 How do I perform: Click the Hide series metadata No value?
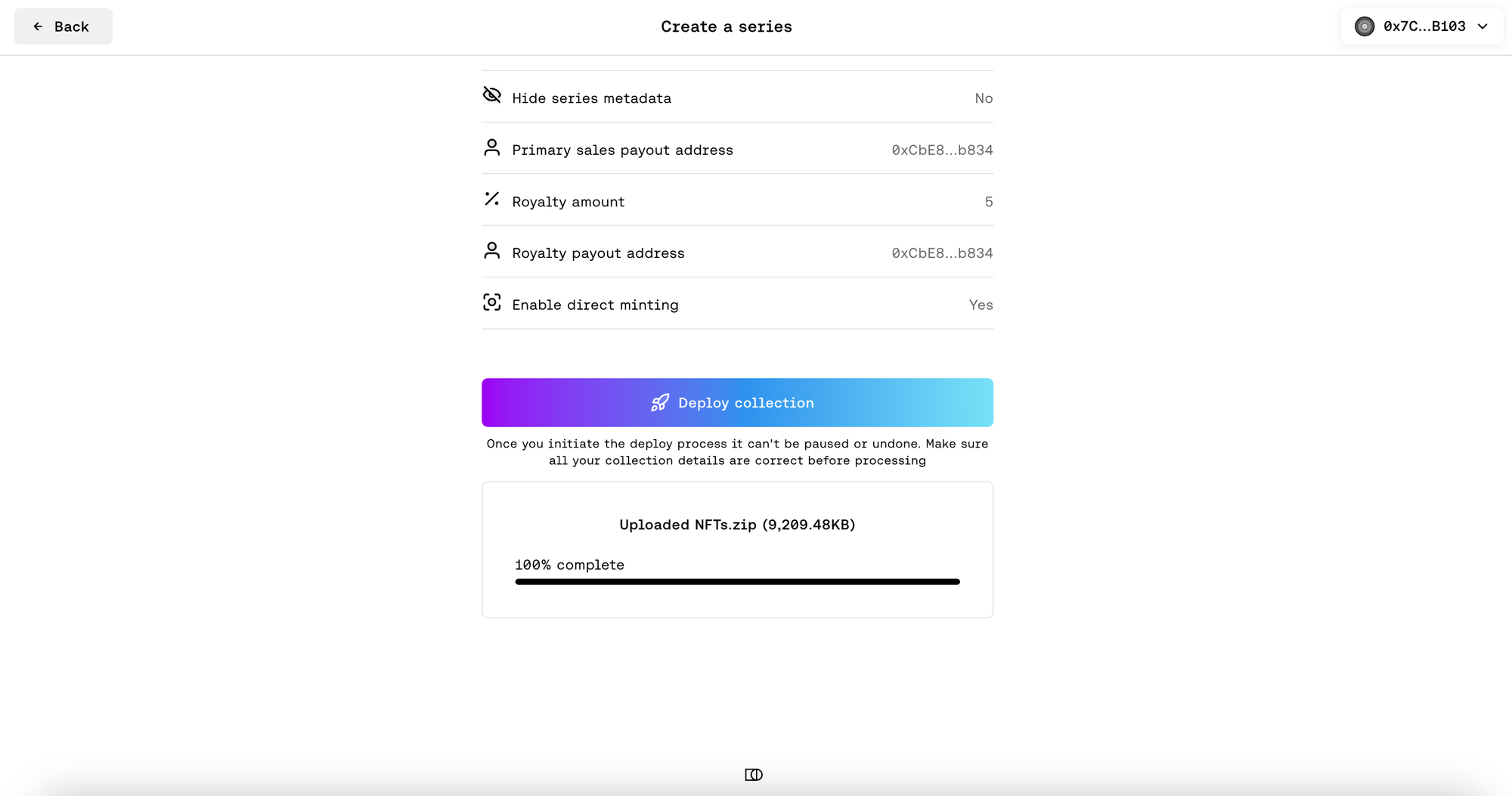click(x=984, y=98)
